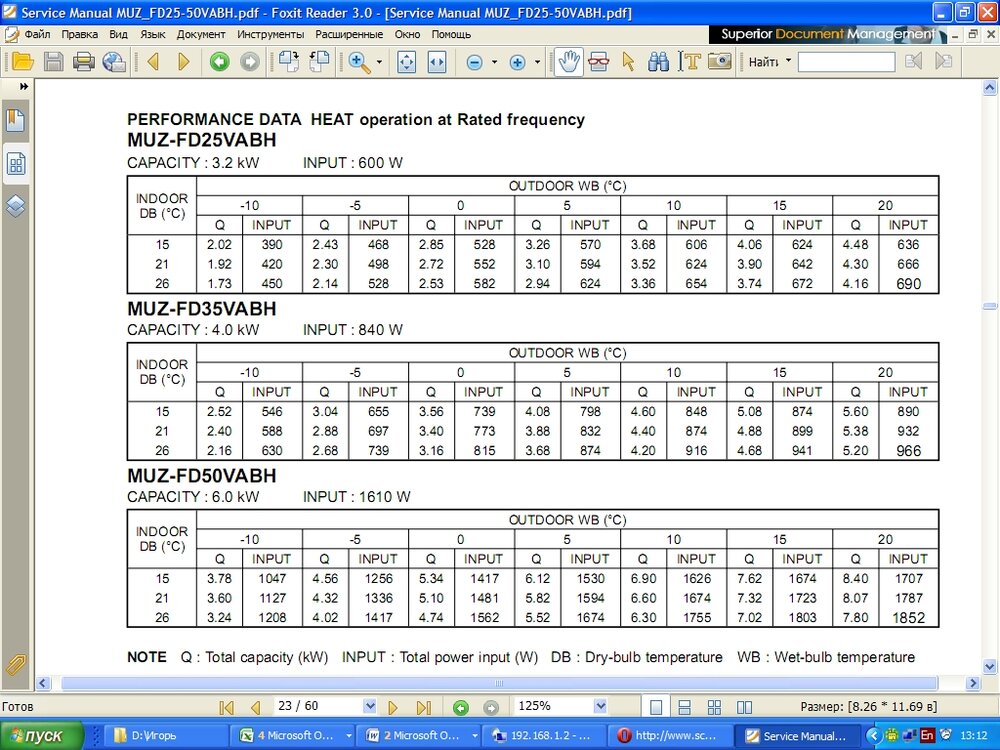Rotate the page clockwise
Screen dimensions: 1000x750
click(289, 62)
